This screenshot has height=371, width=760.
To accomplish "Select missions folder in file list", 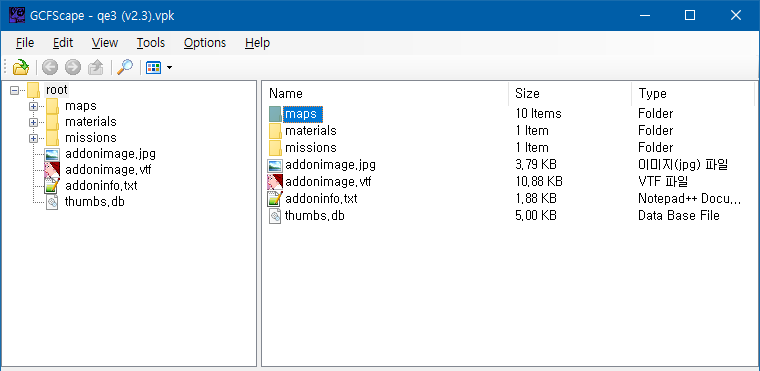I will coord(311,147).
